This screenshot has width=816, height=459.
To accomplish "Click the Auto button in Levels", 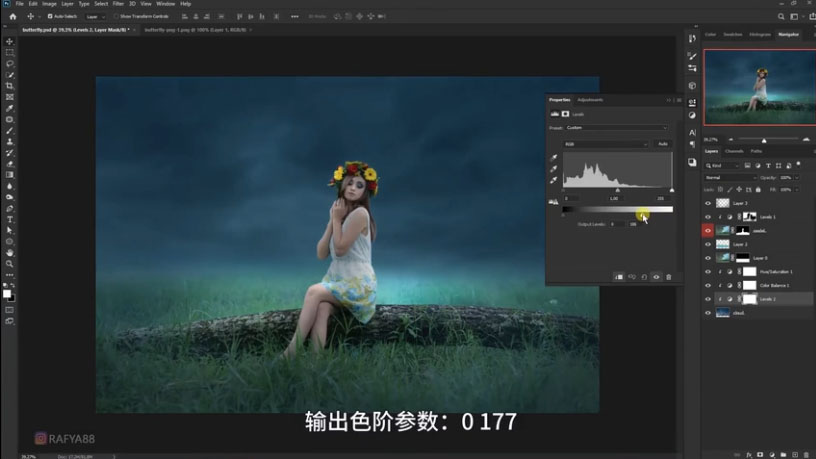I will pyautogui.click(x=662, y=144).
